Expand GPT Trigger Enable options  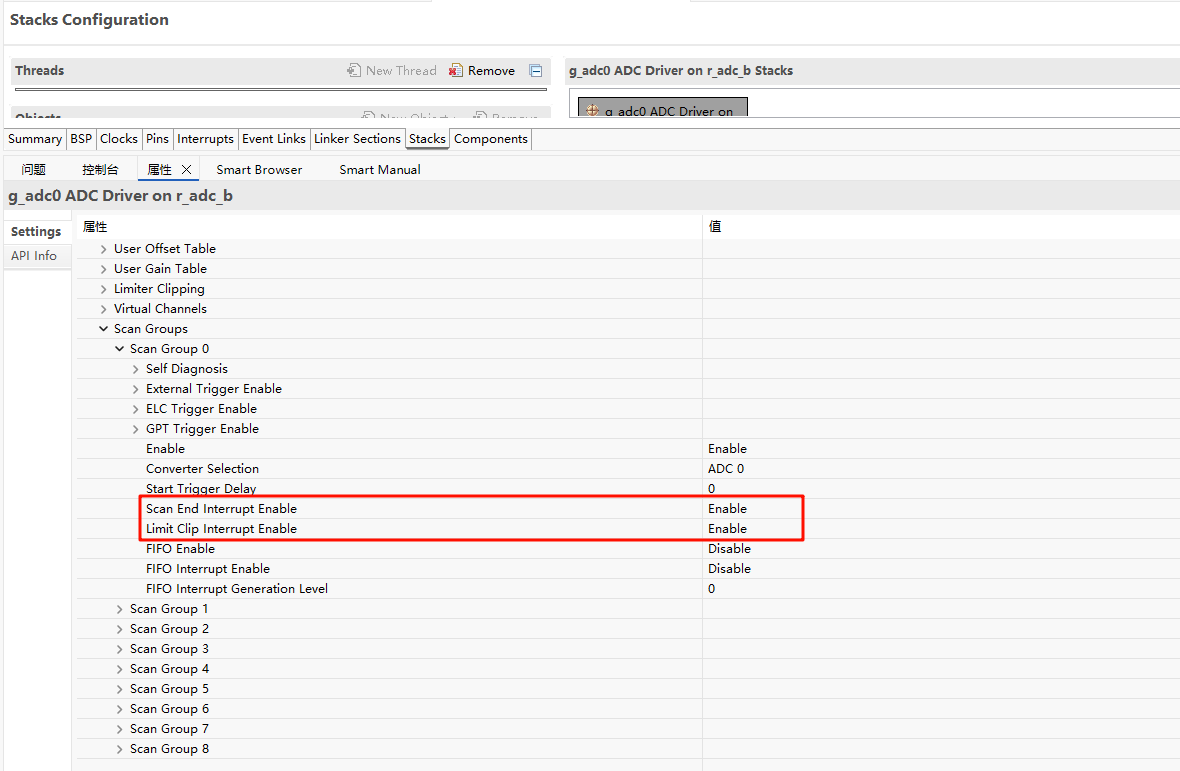(136, 429)
